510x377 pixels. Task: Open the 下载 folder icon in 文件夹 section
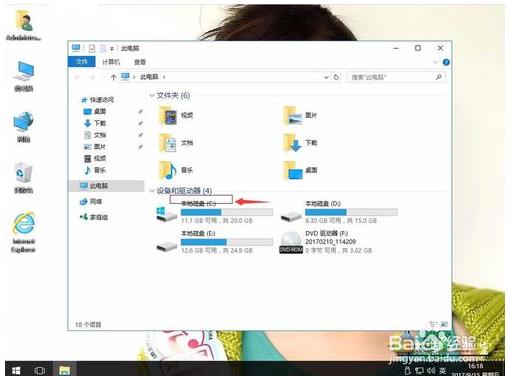[x=293, y=143]
